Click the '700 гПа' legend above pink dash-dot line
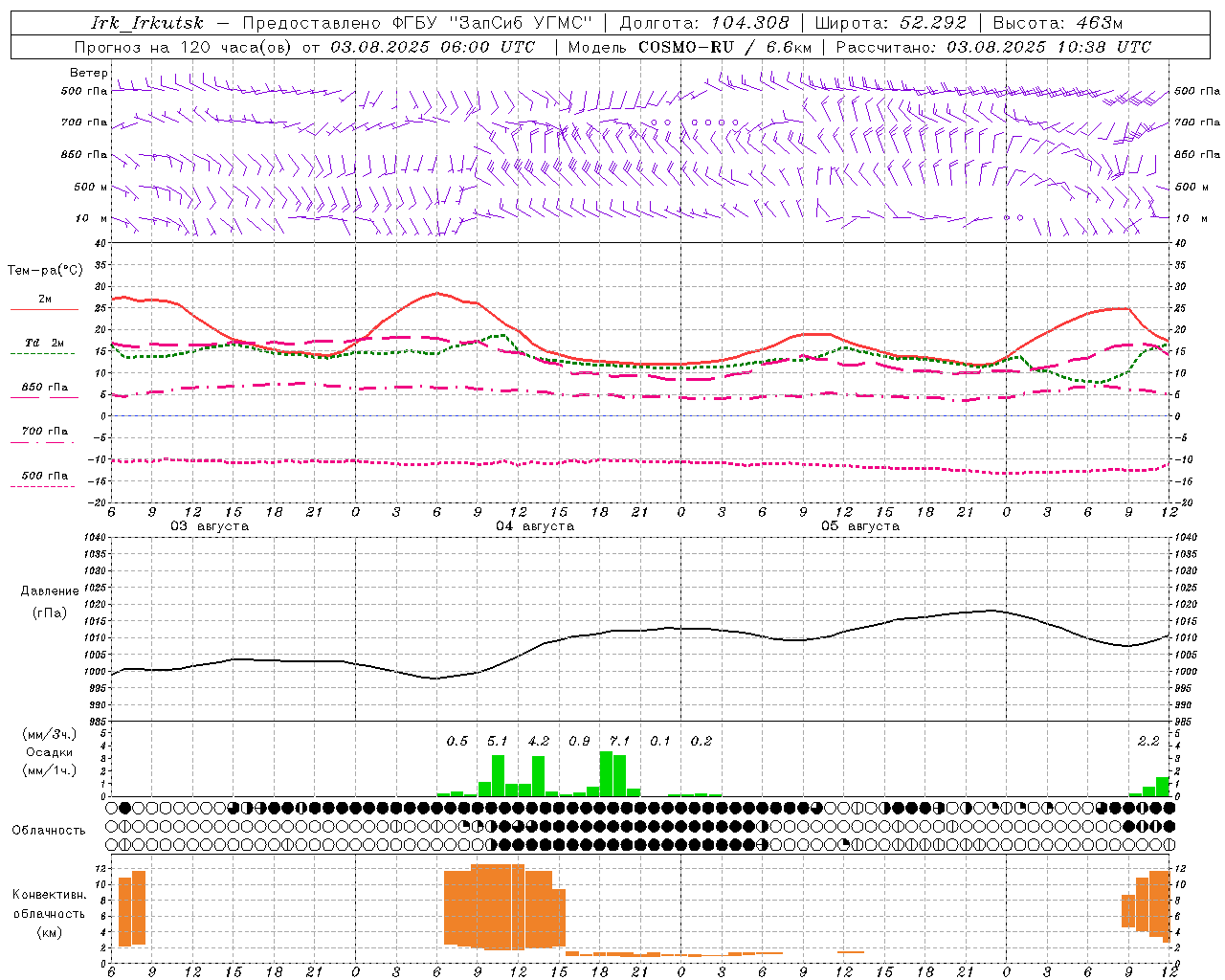The width and height of the screenshot is (1225, 980). point(45,431)
